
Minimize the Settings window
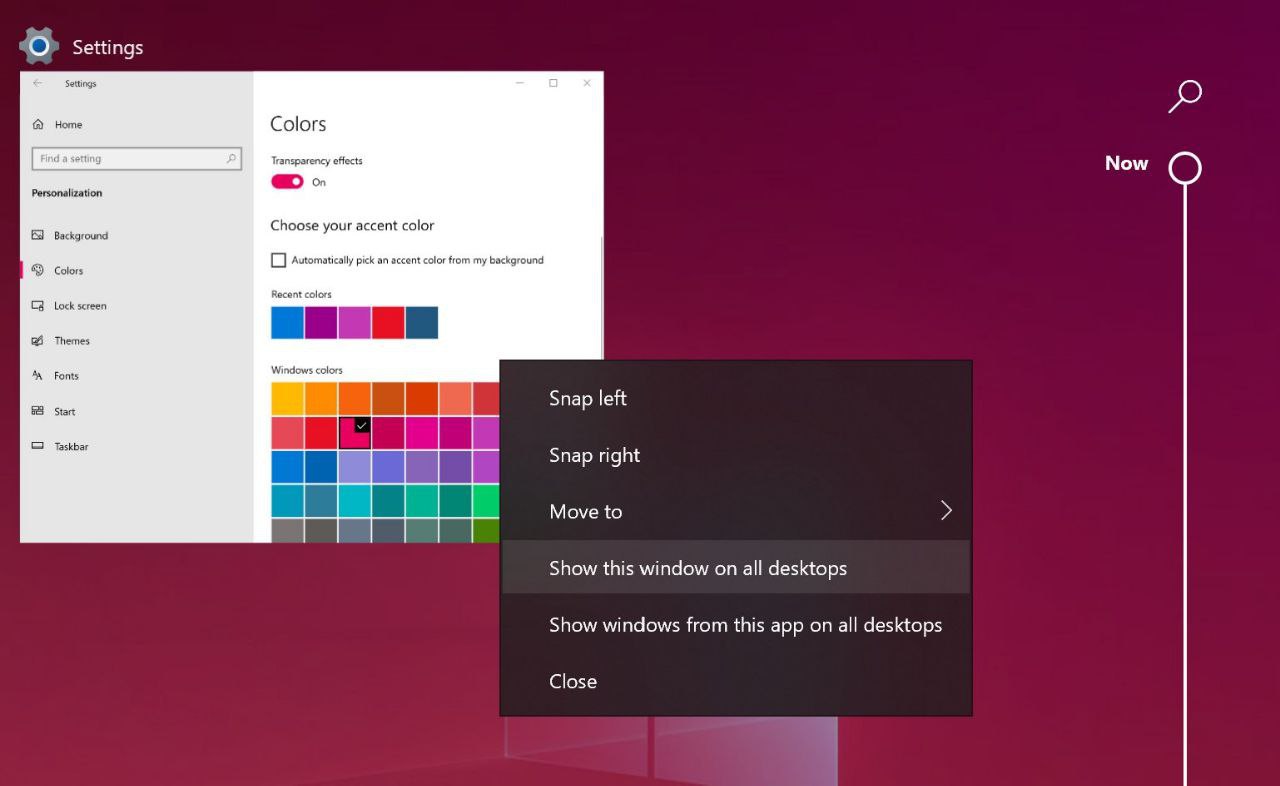[520, 83]
